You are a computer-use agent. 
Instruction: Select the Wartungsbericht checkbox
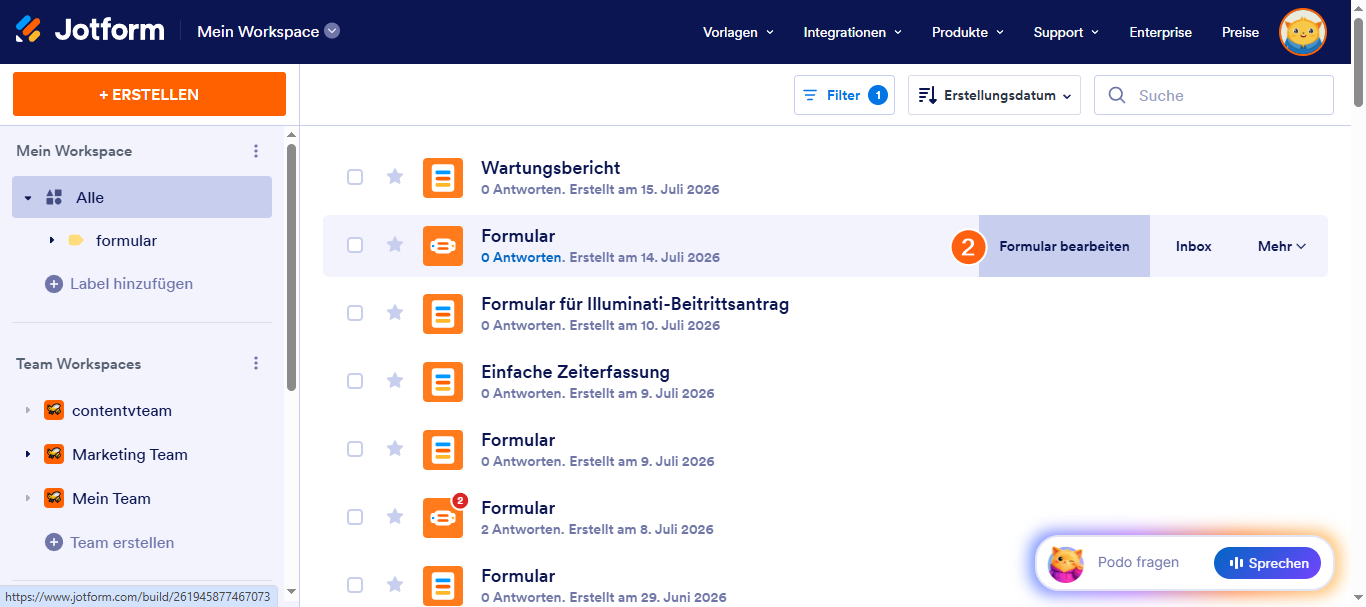coord(355,177)
